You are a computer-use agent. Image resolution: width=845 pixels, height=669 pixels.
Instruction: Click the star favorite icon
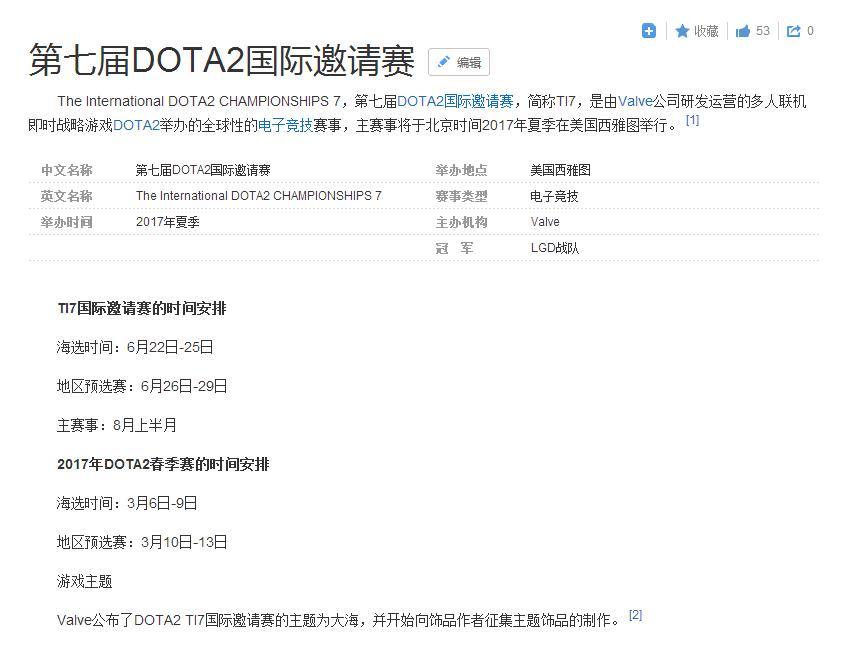(682, 31)
